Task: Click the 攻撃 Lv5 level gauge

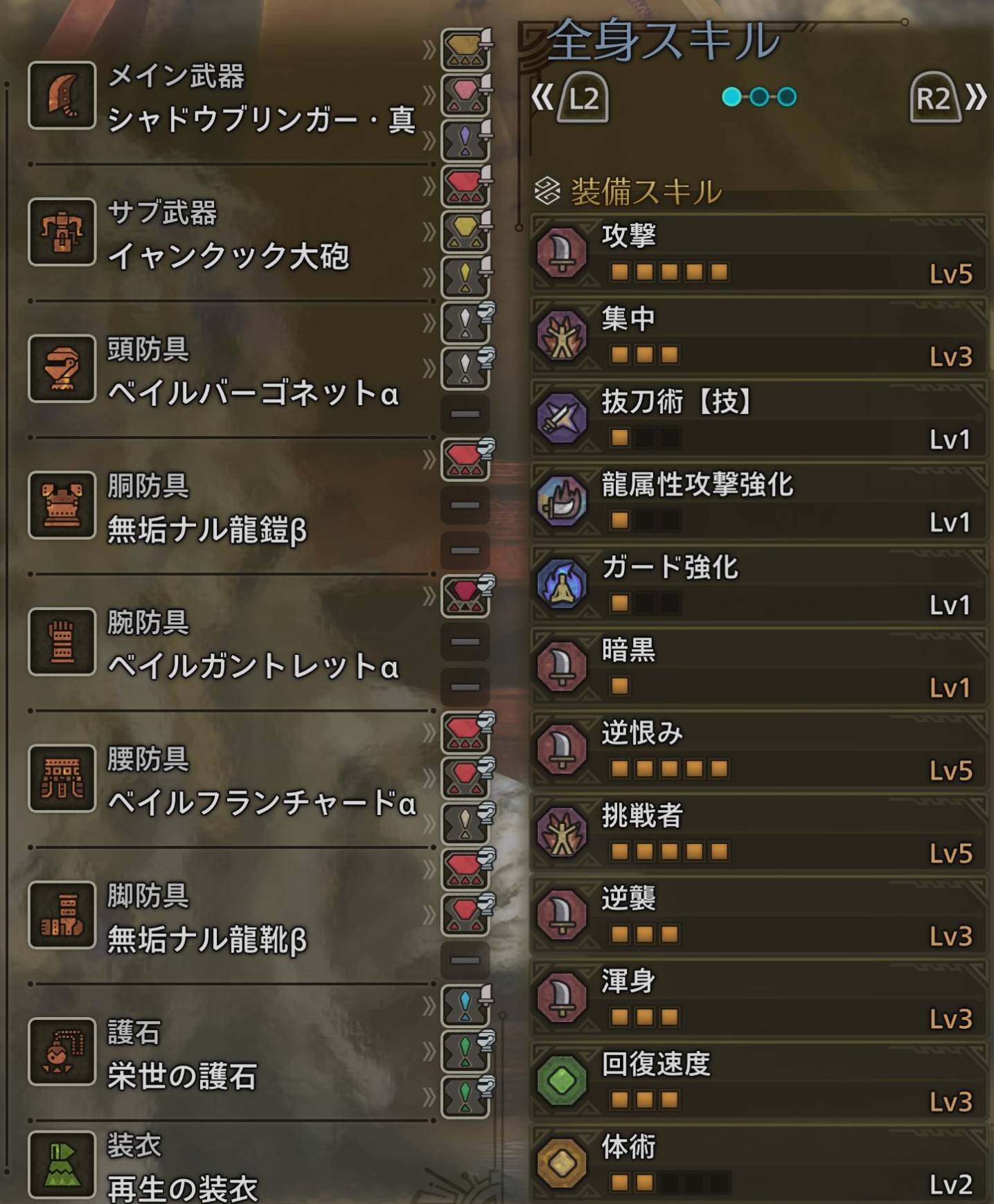Action: 669,272
